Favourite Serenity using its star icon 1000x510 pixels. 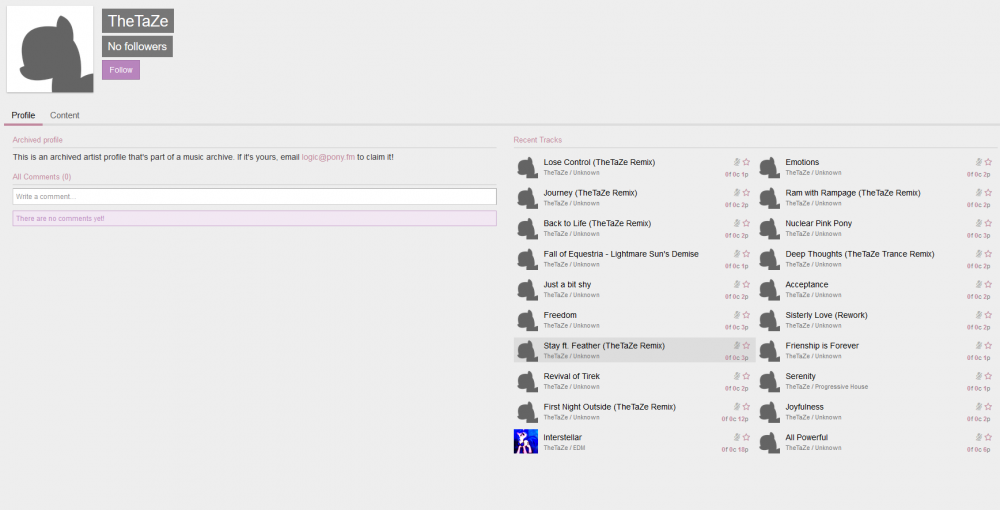click(988, 376)
